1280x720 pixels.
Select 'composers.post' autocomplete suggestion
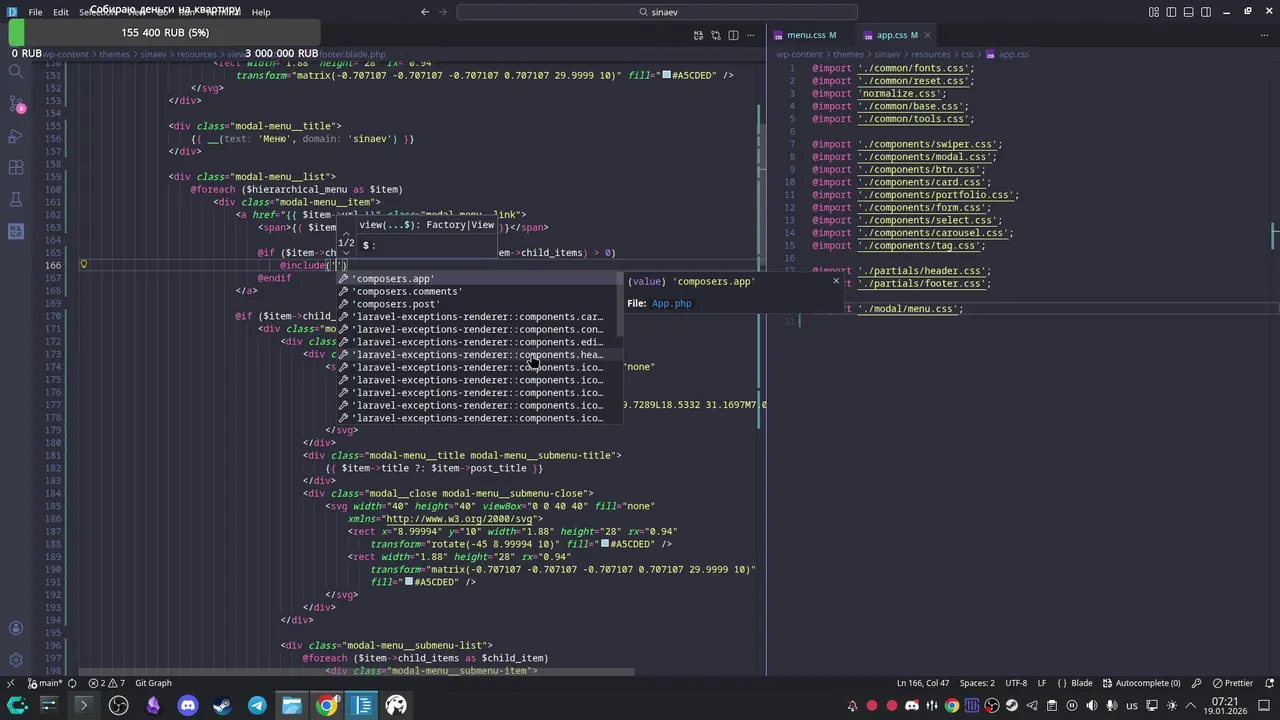pyautogui.click(x=479, y=304)
